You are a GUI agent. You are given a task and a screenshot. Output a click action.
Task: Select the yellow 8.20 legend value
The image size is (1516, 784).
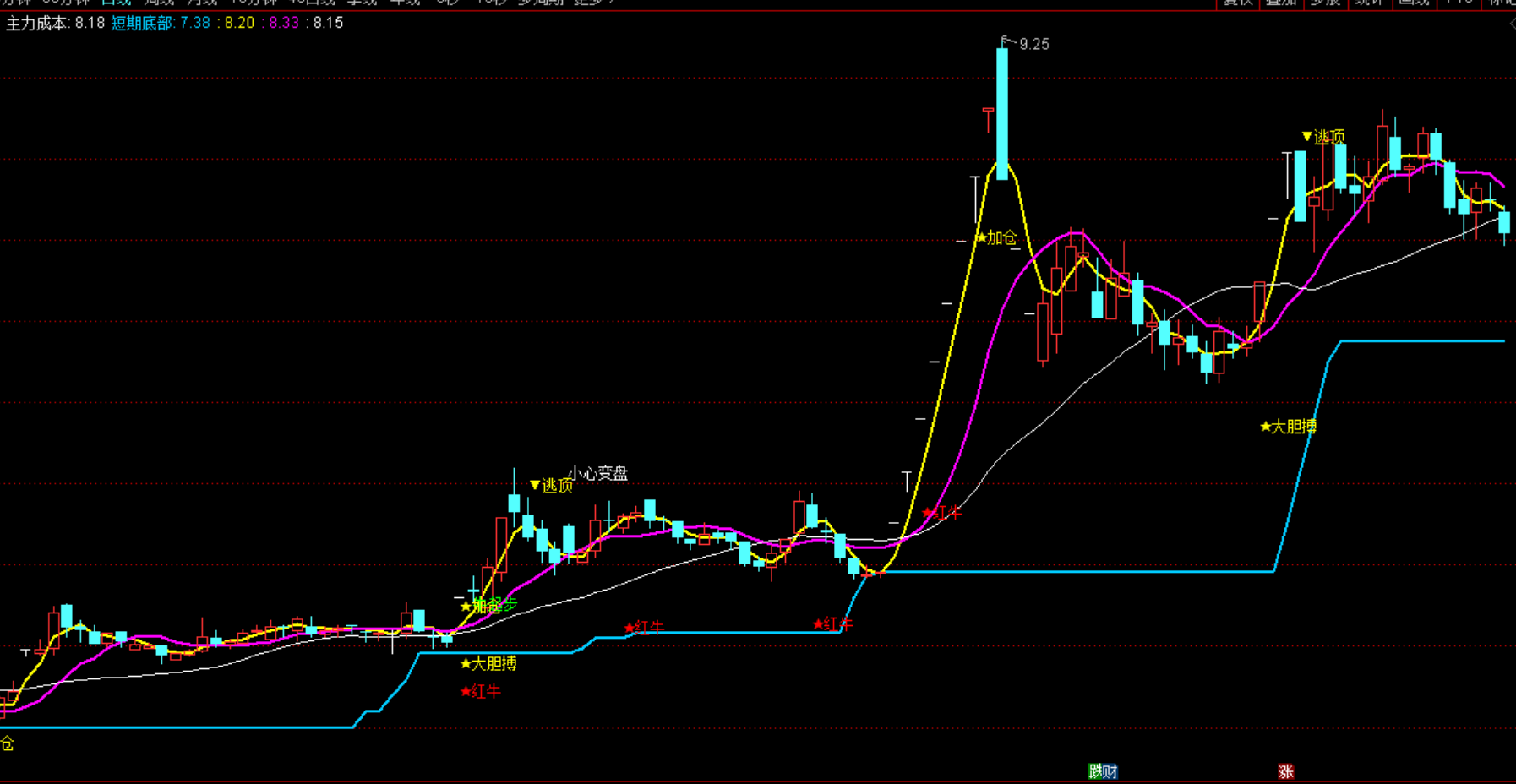click(x=237, y=24)
